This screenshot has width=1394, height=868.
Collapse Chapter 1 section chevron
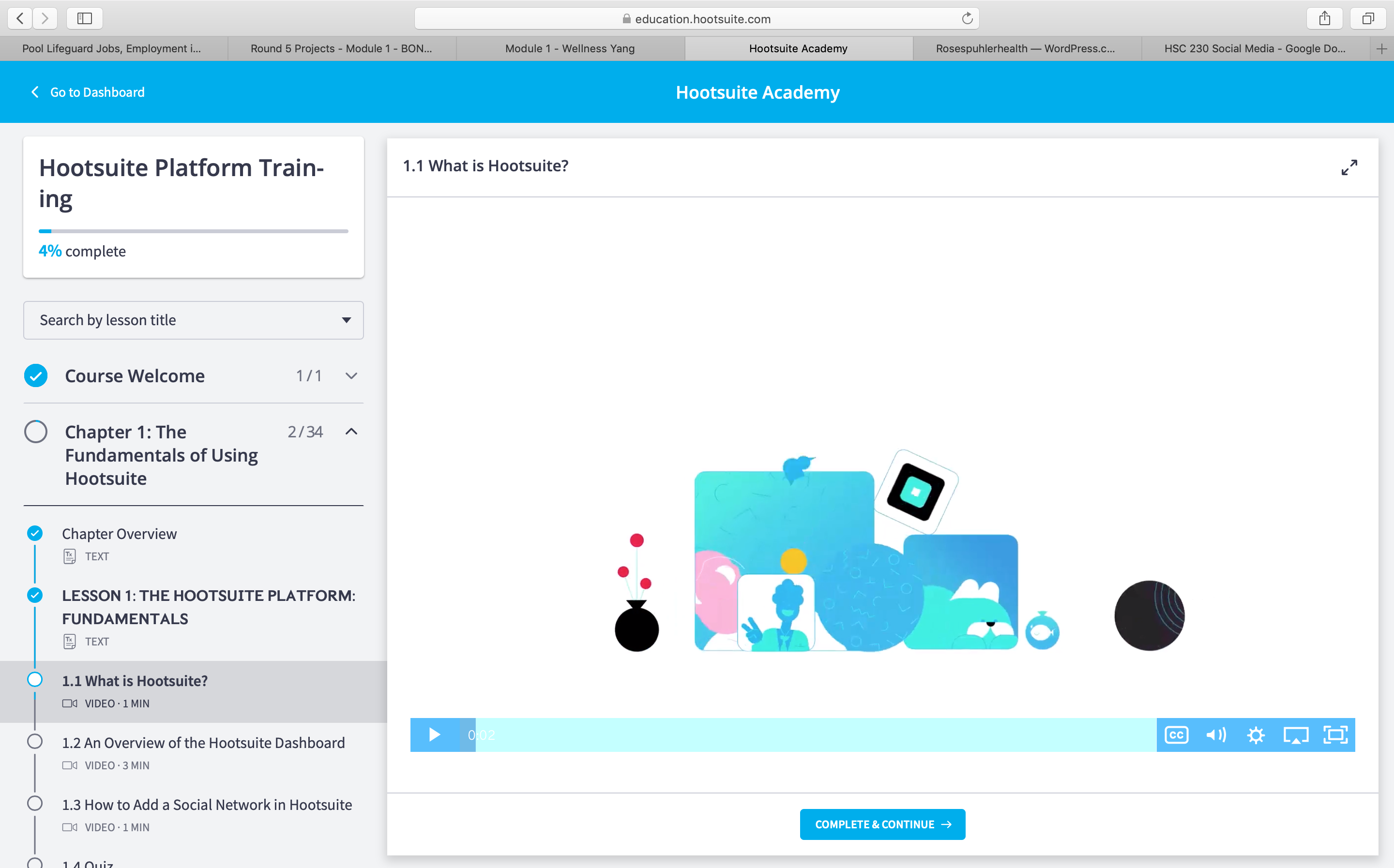point(351,432)
